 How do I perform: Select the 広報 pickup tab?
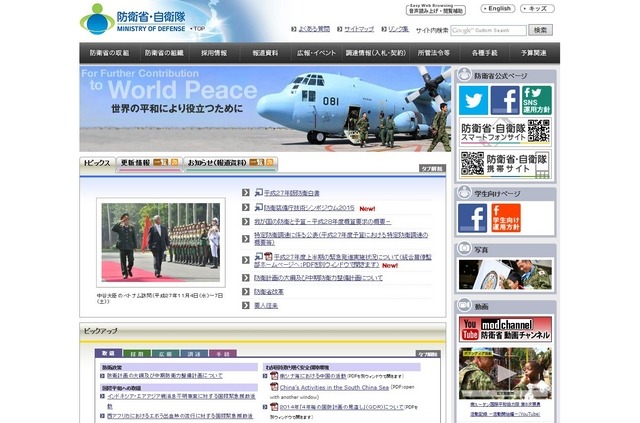pos(166,354)
